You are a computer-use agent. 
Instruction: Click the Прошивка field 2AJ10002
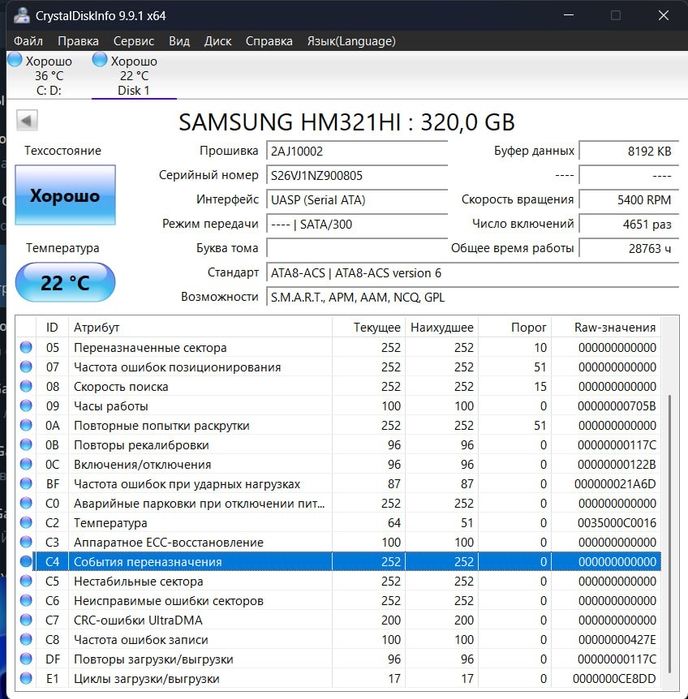click(357, 151)
